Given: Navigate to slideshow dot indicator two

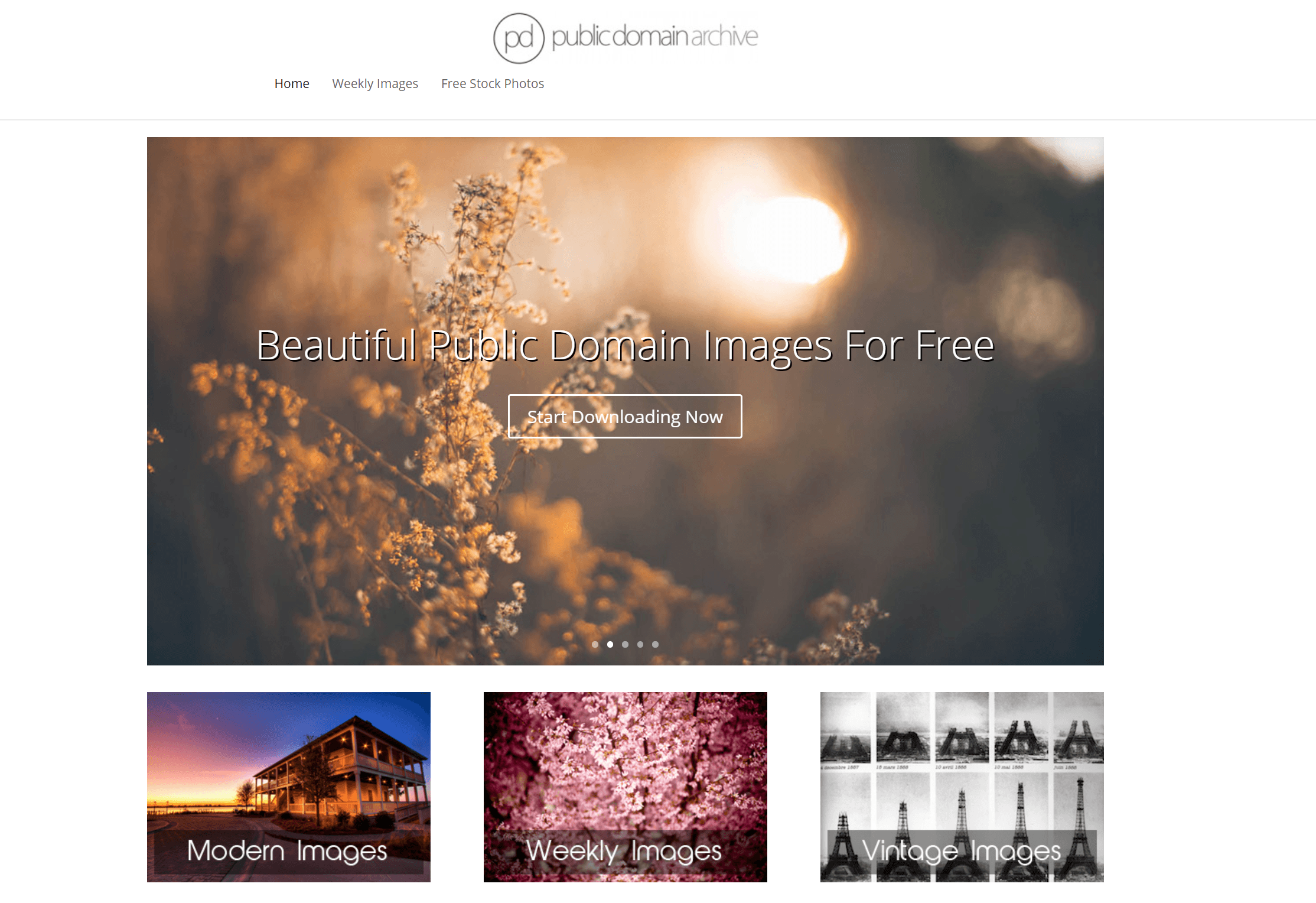Looking at the screenshot, I should point(610,643).
